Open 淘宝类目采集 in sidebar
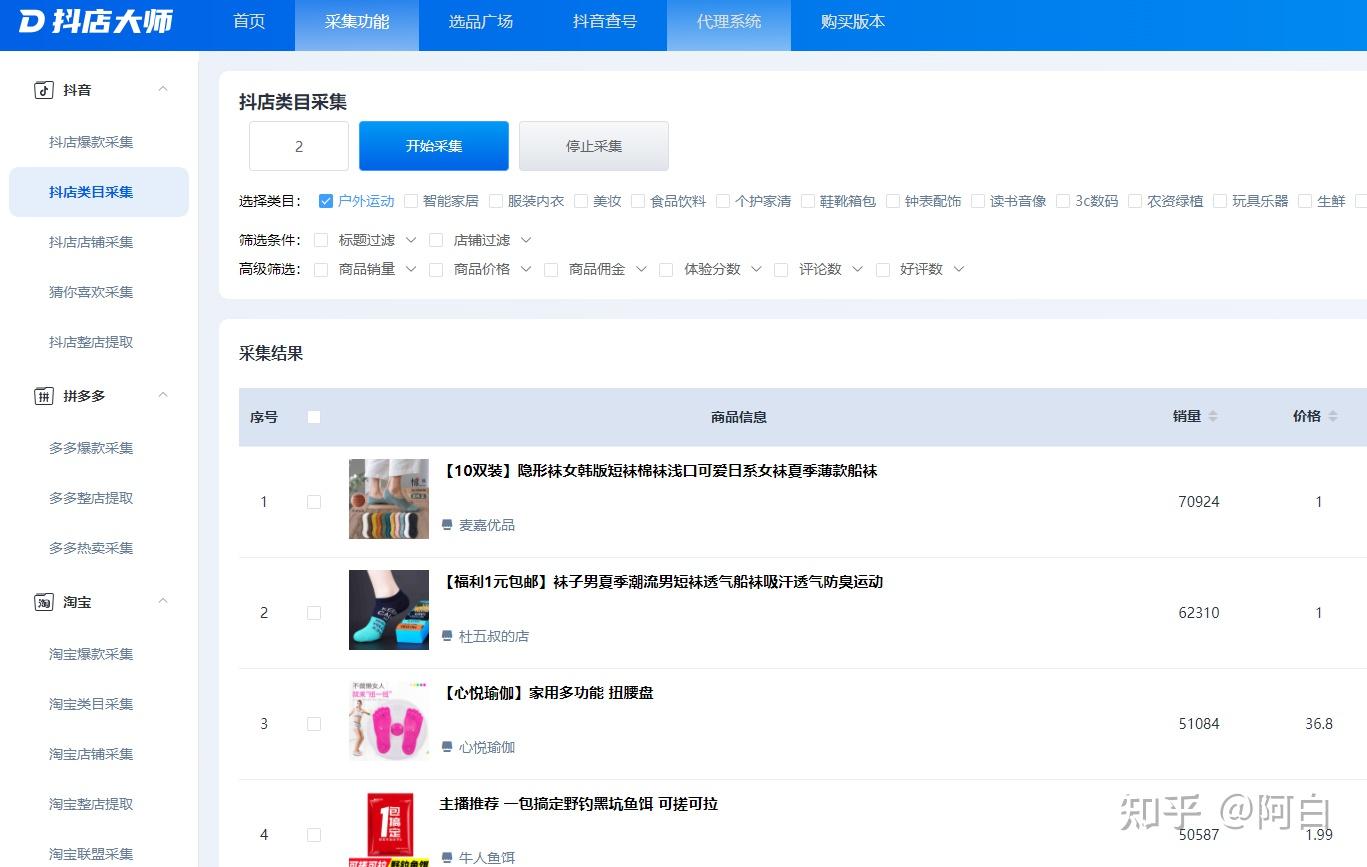Screen dimensions: 1367x867 [x=91, y=704]
